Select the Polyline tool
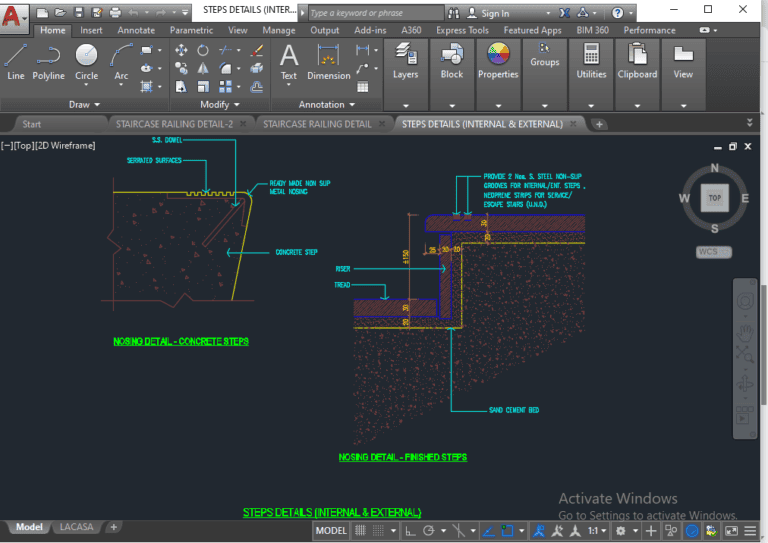Image resolution: width=768 pixels, height=543 pixels. [48, 62]
